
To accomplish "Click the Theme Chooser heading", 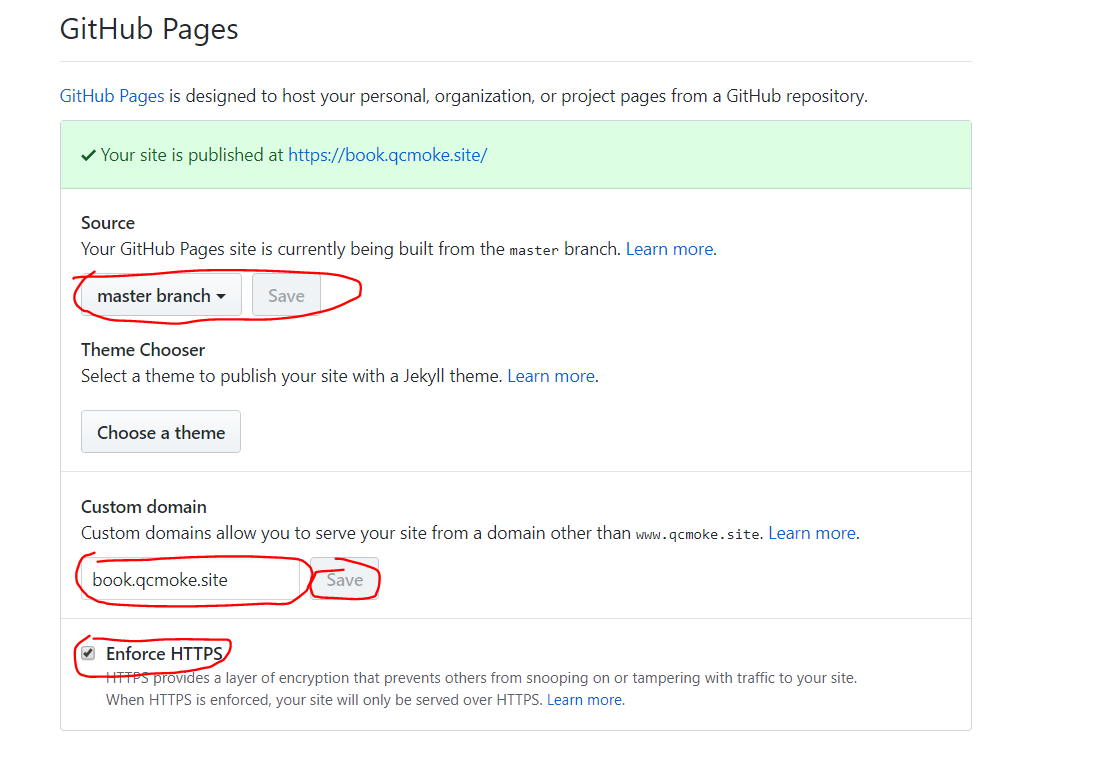I will pyautogui.click(x=143, y=350).
